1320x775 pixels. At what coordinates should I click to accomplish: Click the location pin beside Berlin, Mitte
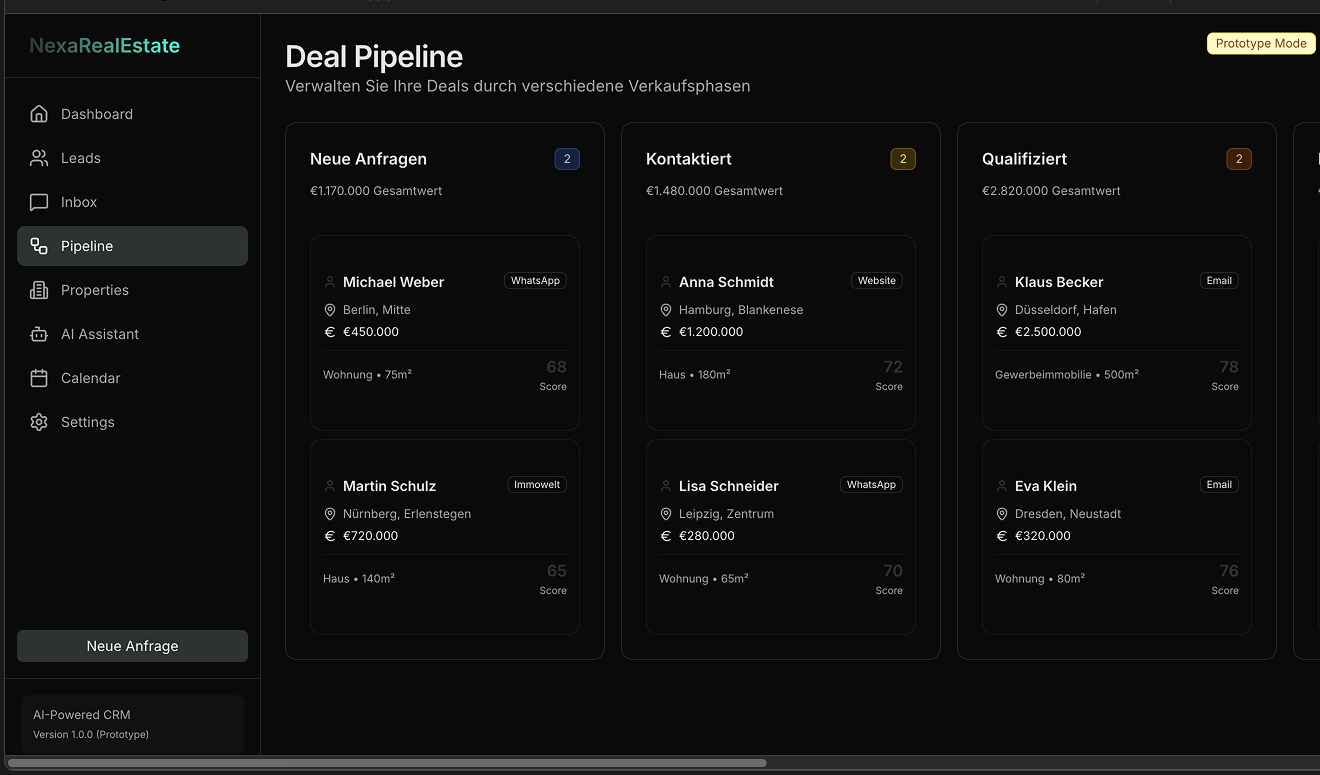[330, 309]
